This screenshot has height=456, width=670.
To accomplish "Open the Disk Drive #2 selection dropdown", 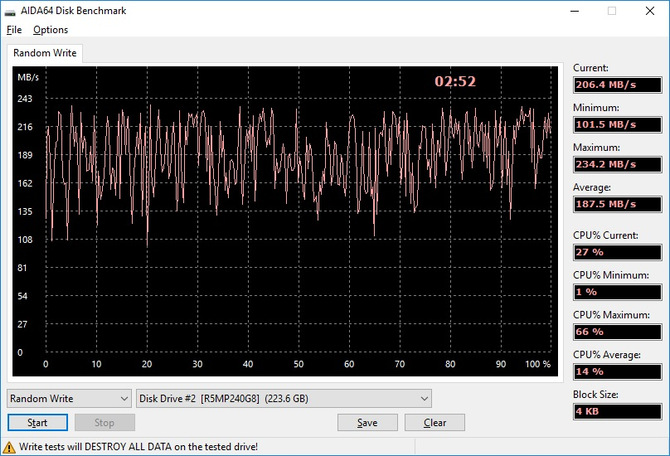I will [284, 399].
